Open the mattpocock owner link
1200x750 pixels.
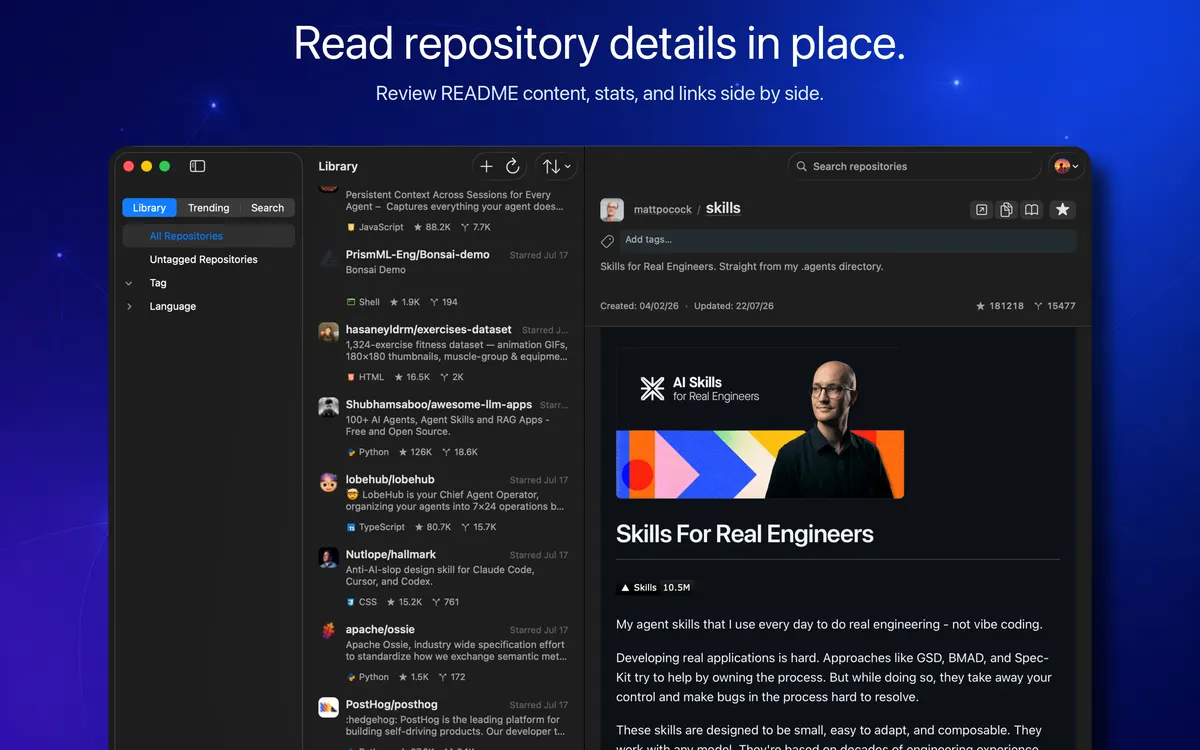pos(663,210)
